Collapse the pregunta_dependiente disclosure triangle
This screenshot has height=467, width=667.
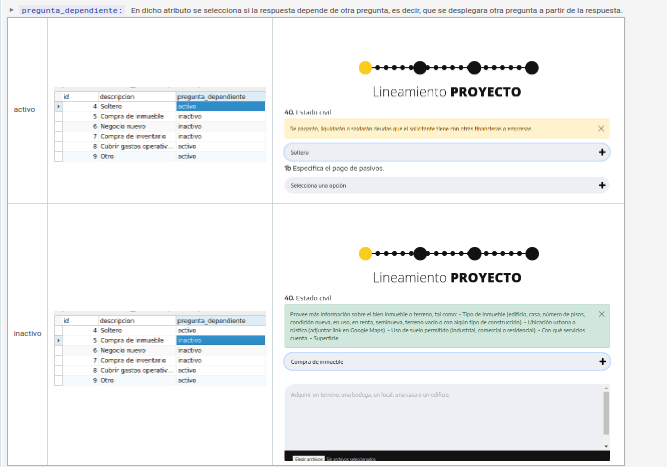point(12,10)
